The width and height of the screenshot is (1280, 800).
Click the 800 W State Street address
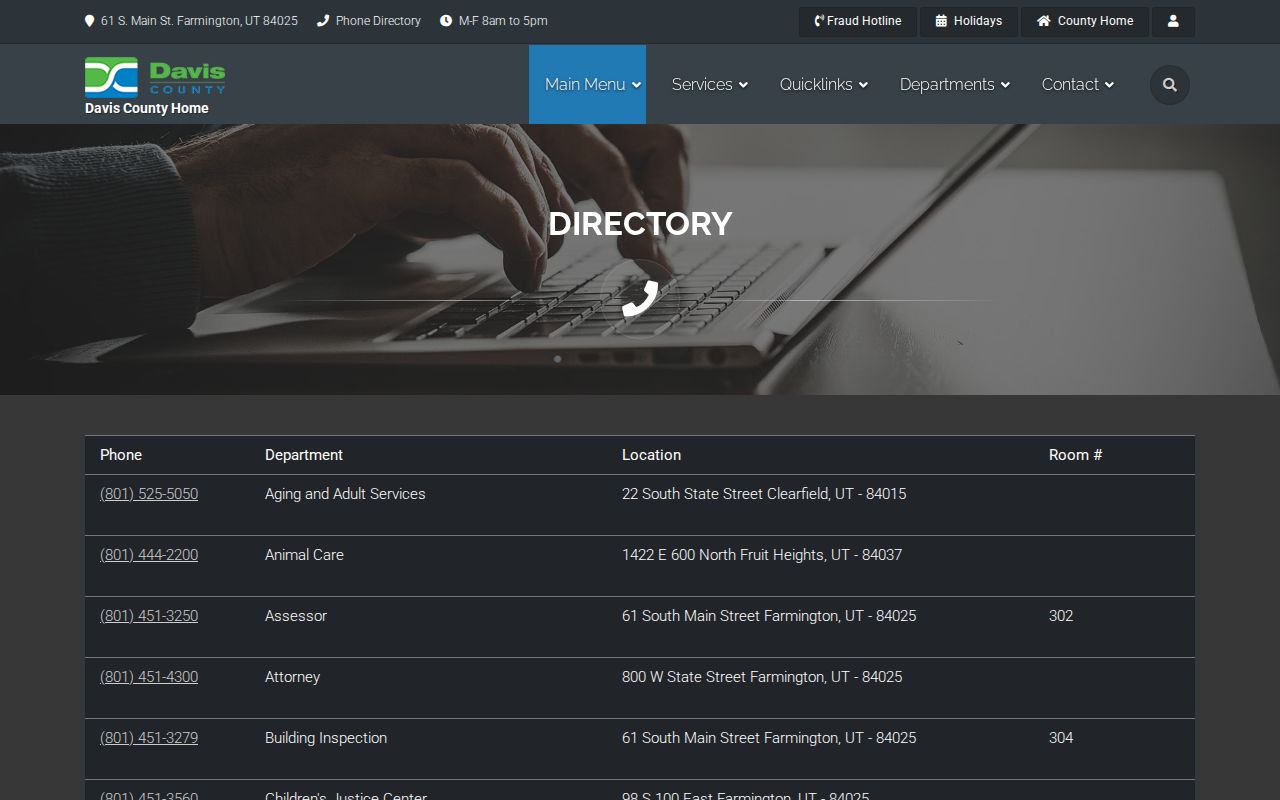(x=762, y=677)
